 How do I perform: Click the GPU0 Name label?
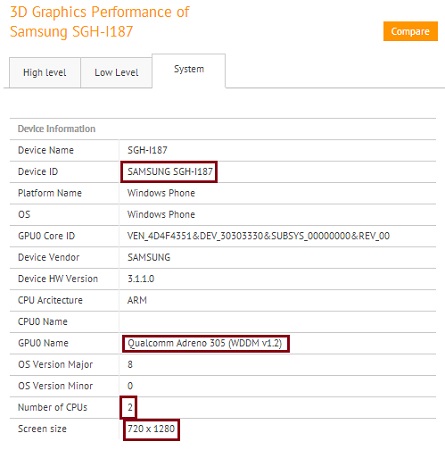point(43,343)
